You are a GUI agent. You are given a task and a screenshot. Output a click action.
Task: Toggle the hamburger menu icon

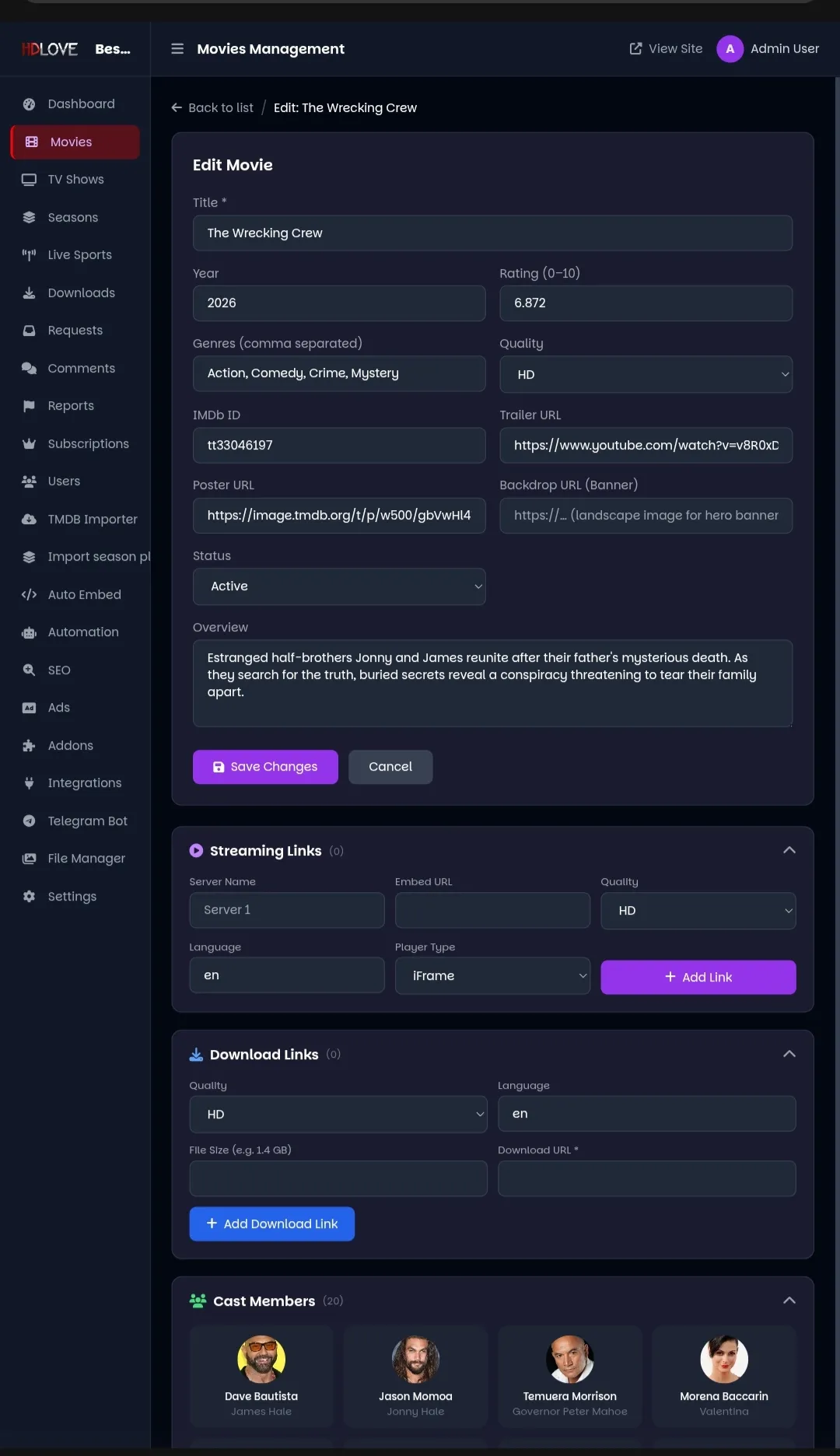coord(177,49)
